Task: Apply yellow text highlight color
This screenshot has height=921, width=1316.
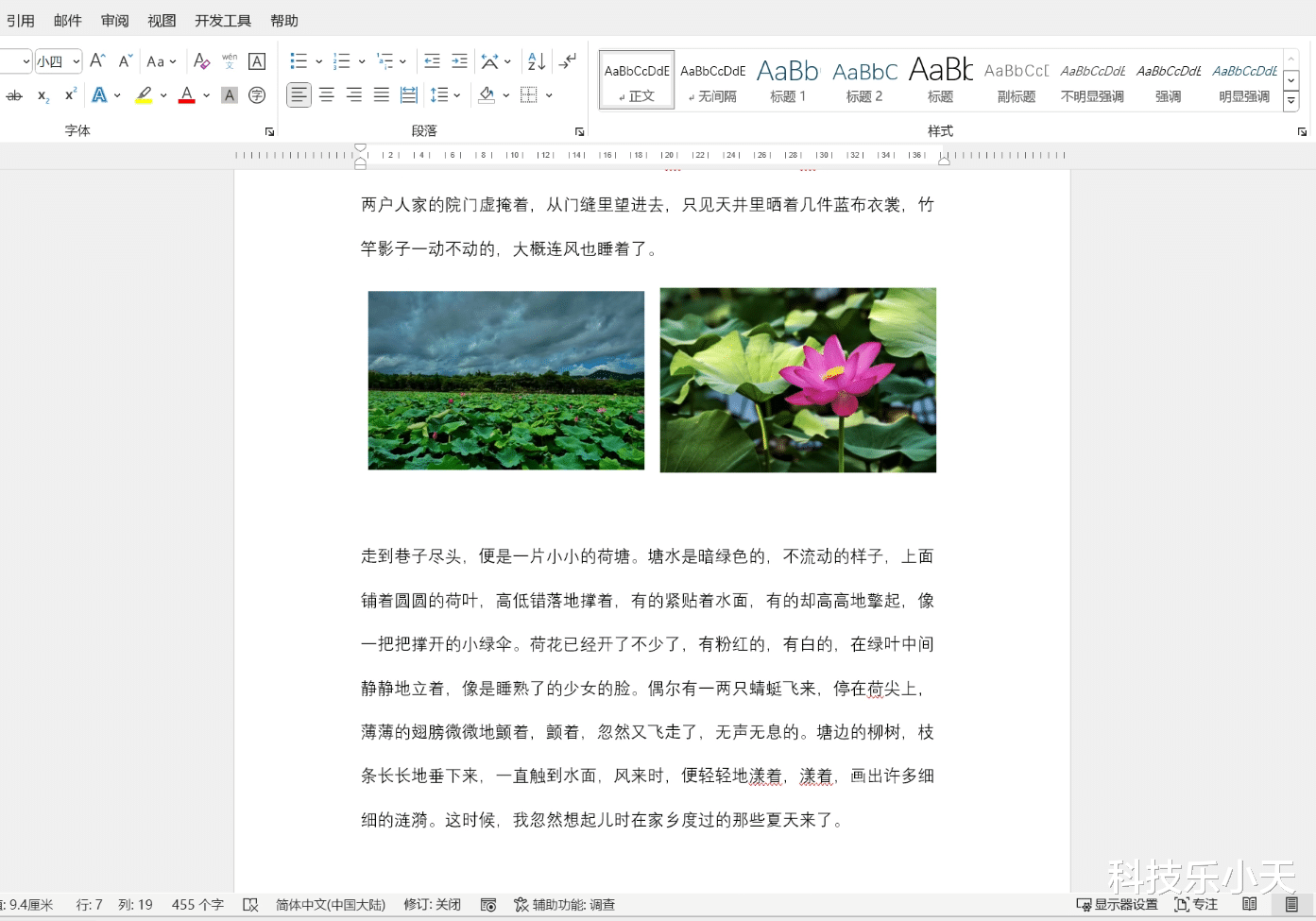Action: pos(144,95)
